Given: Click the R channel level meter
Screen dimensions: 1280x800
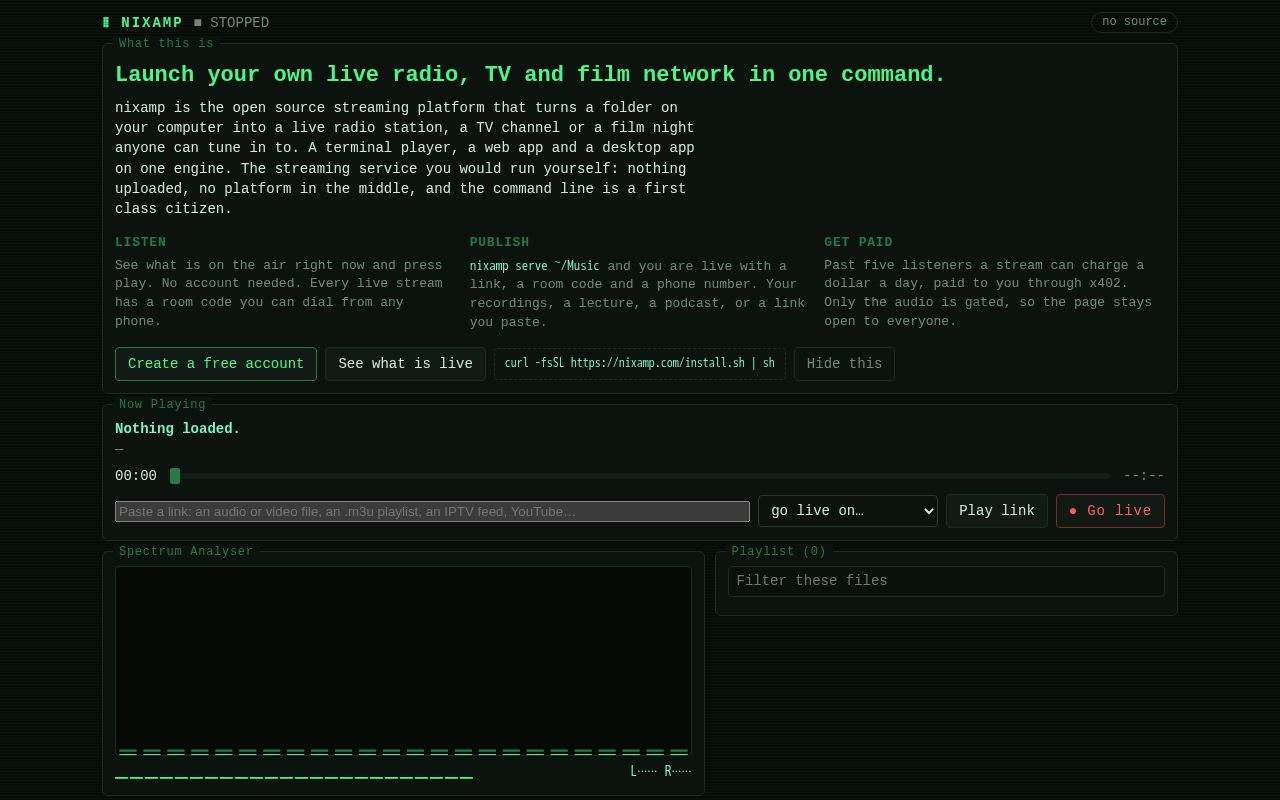Looking at the screenshot, I should [x=678, y=771].
